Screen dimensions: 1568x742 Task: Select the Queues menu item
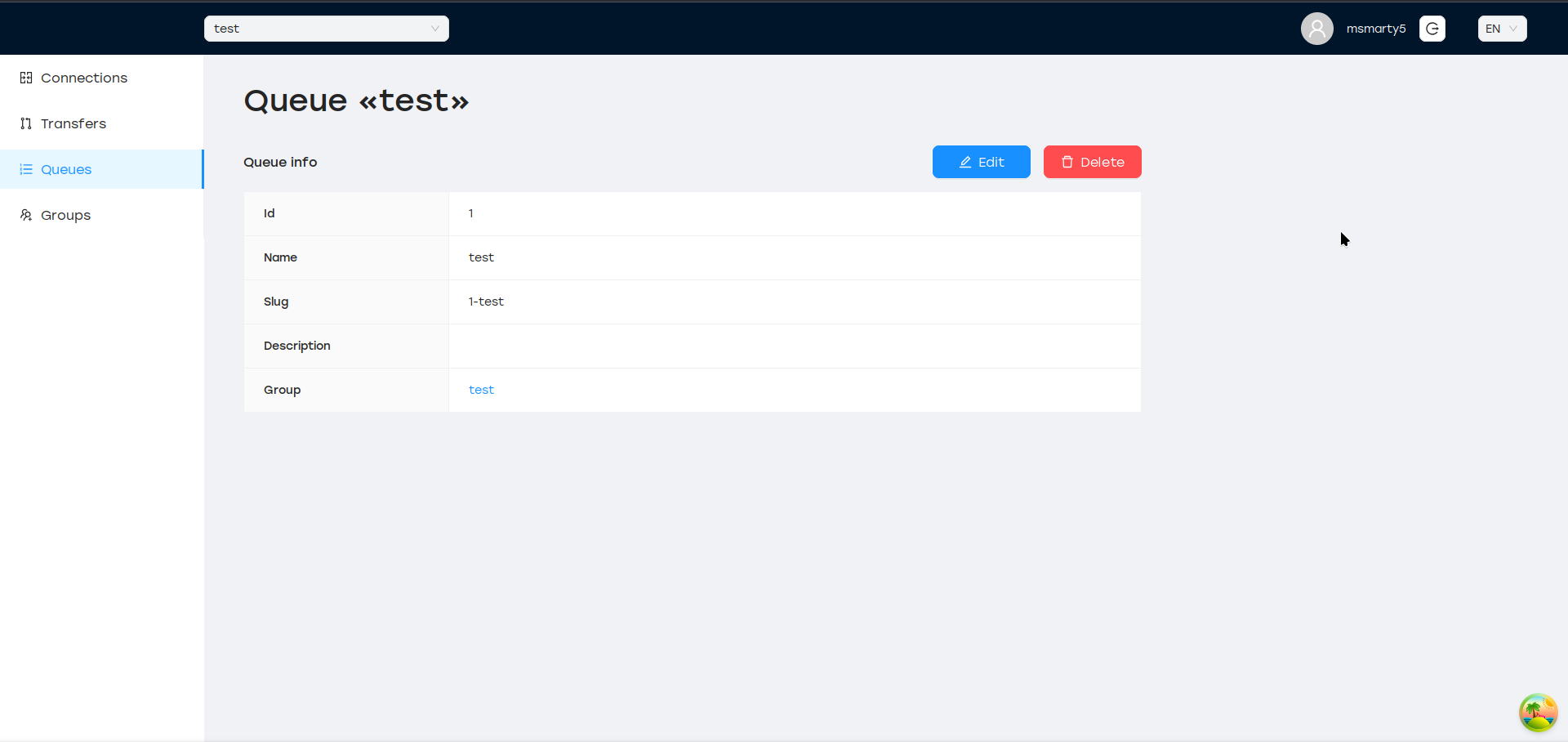click(x=66, y=169)
